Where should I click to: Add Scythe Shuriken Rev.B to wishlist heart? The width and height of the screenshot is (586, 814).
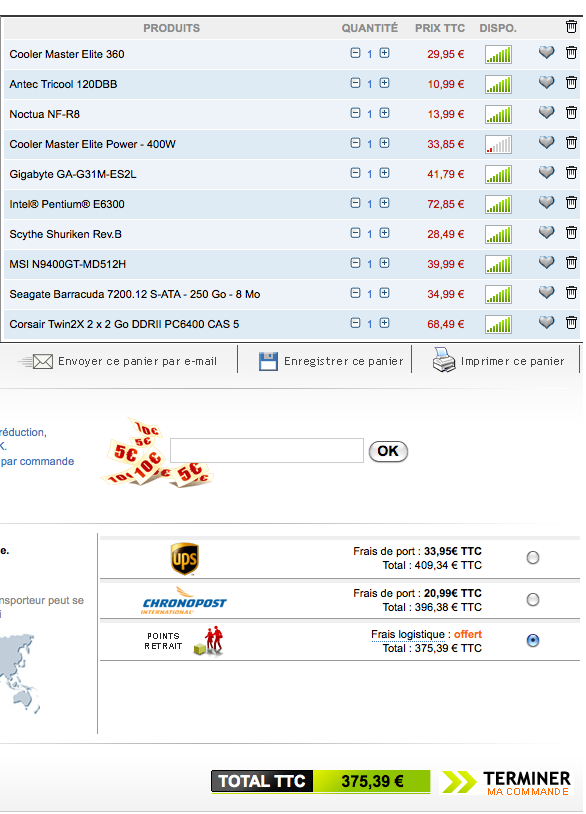point(546,233)
